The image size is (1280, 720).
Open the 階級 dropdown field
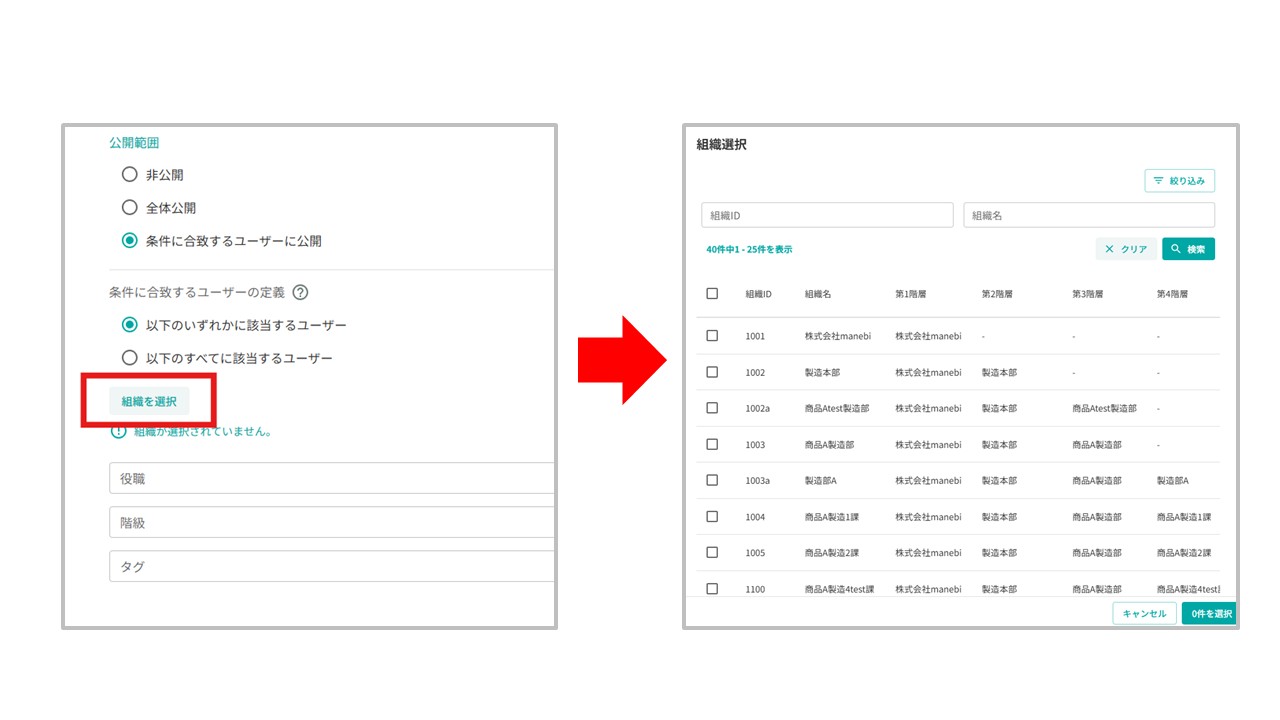tap(331, 523)
